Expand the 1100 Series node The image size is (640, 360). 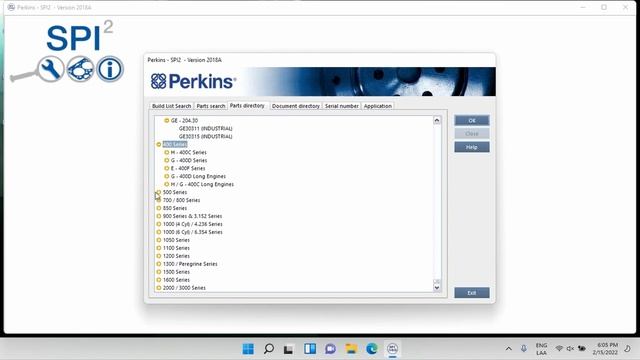click(x=159, y=248)
